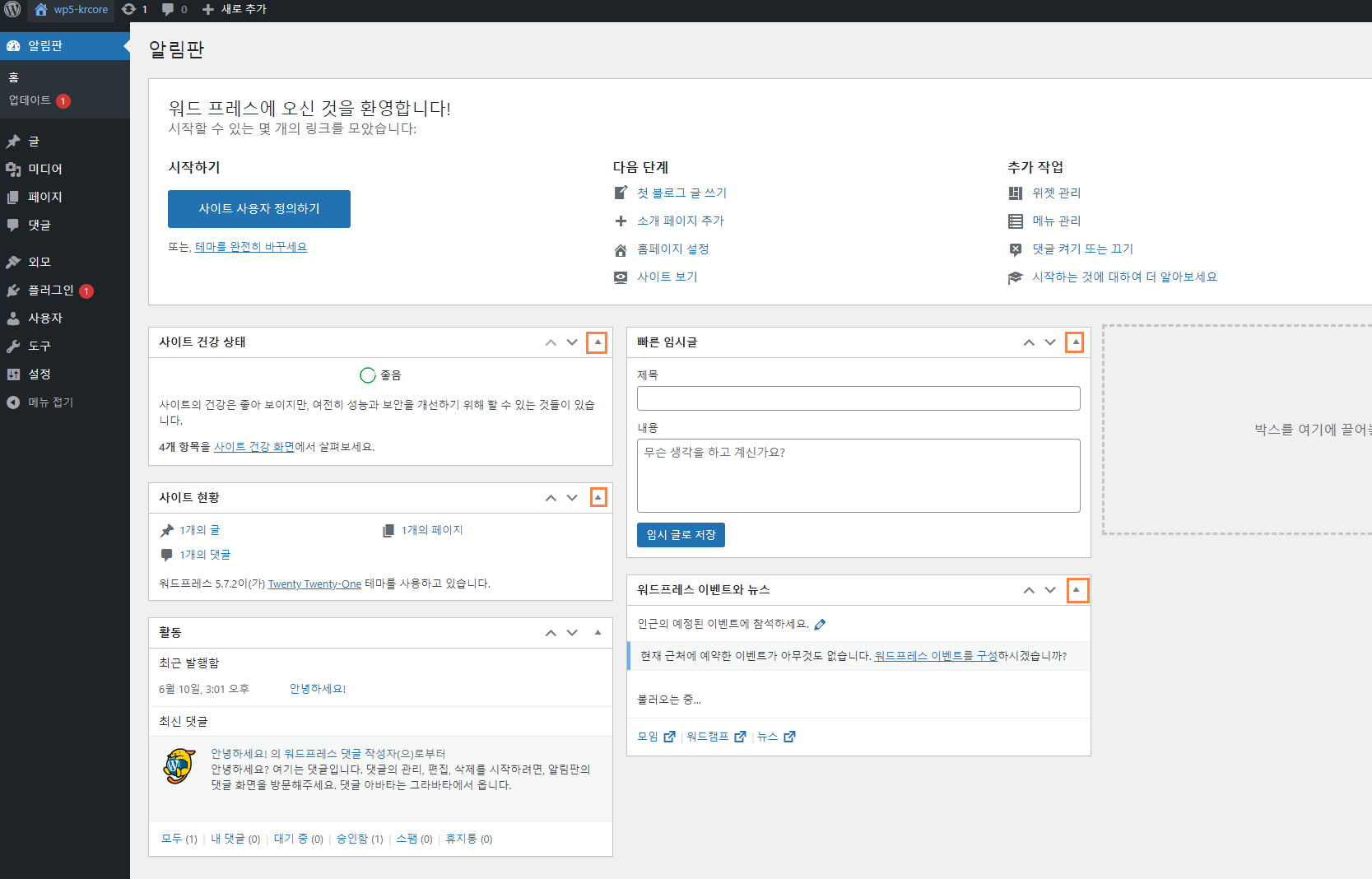Click 댓글 켜기 또는 끄기 link

1082,249
